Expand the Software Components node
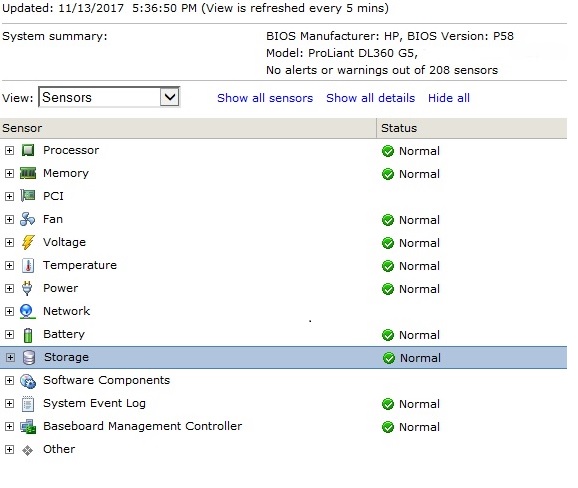The image size is (578, 488). pyautogui.click(x=10, y=380)
